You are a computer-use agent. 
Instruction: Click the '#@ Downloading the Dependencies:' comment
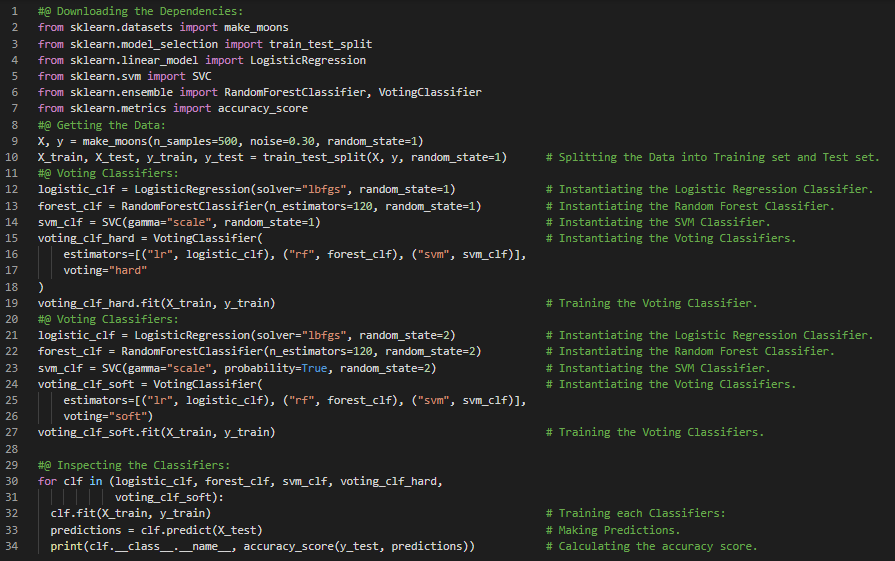(x=125, y=11)
